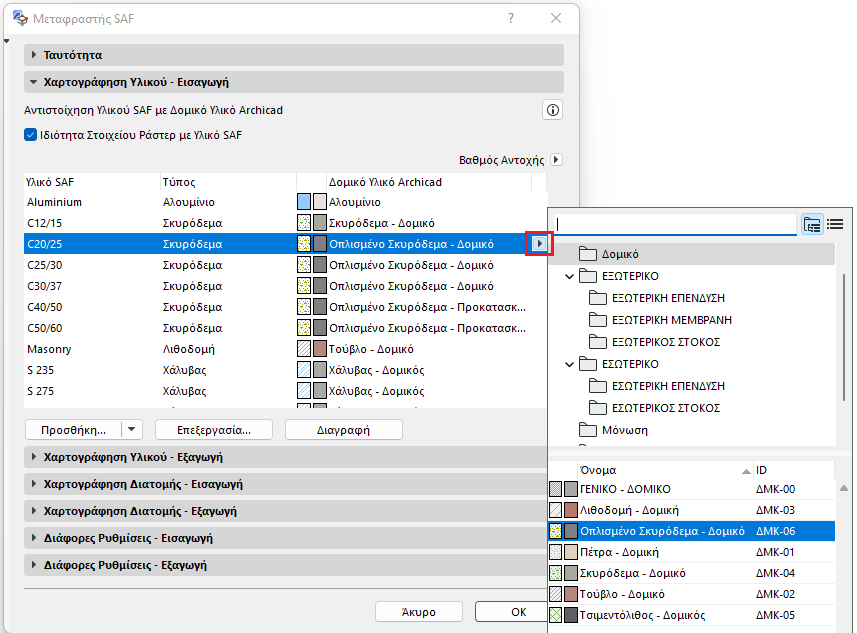Select the C40/50 material row
This screenshot has width=857, height=633.
click(x=285, y=307)
